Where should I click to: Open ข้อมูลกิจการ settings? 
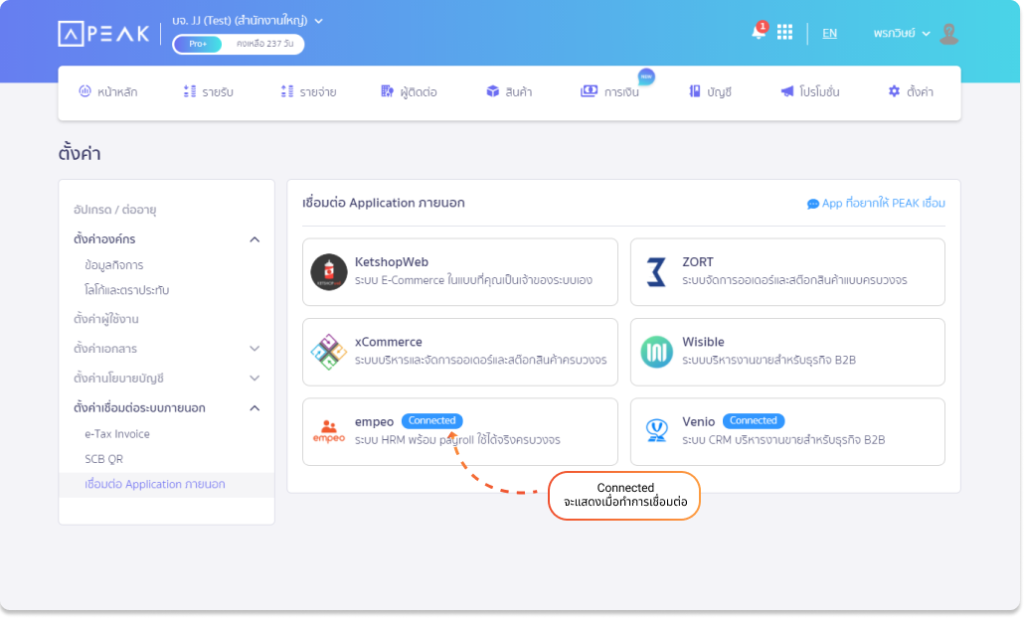click(x=114, y=265)
